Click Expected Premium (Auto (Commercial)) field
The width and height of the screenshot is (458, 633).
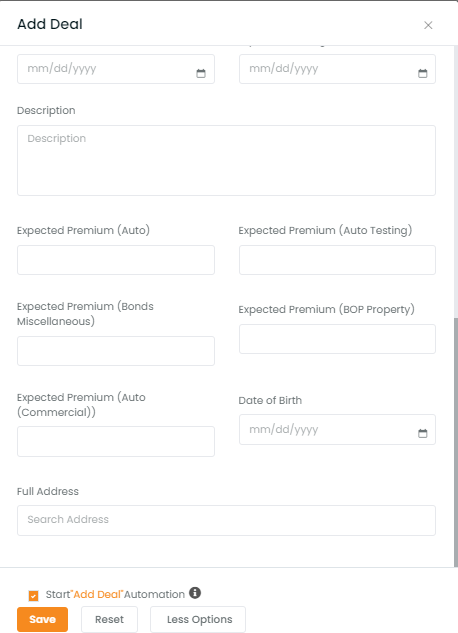click(x=116, y=442)
